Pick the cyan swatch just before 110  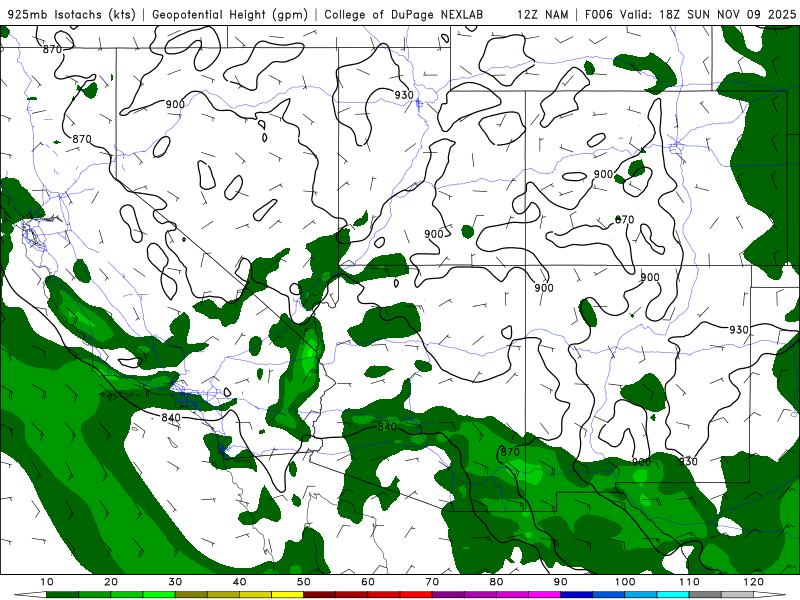pos(673,595)
